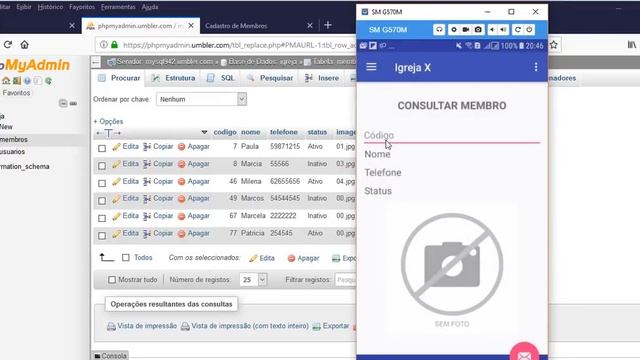640x360 pixels.
Task: Sort by the telefone column header
Action: tap(284, 132)
